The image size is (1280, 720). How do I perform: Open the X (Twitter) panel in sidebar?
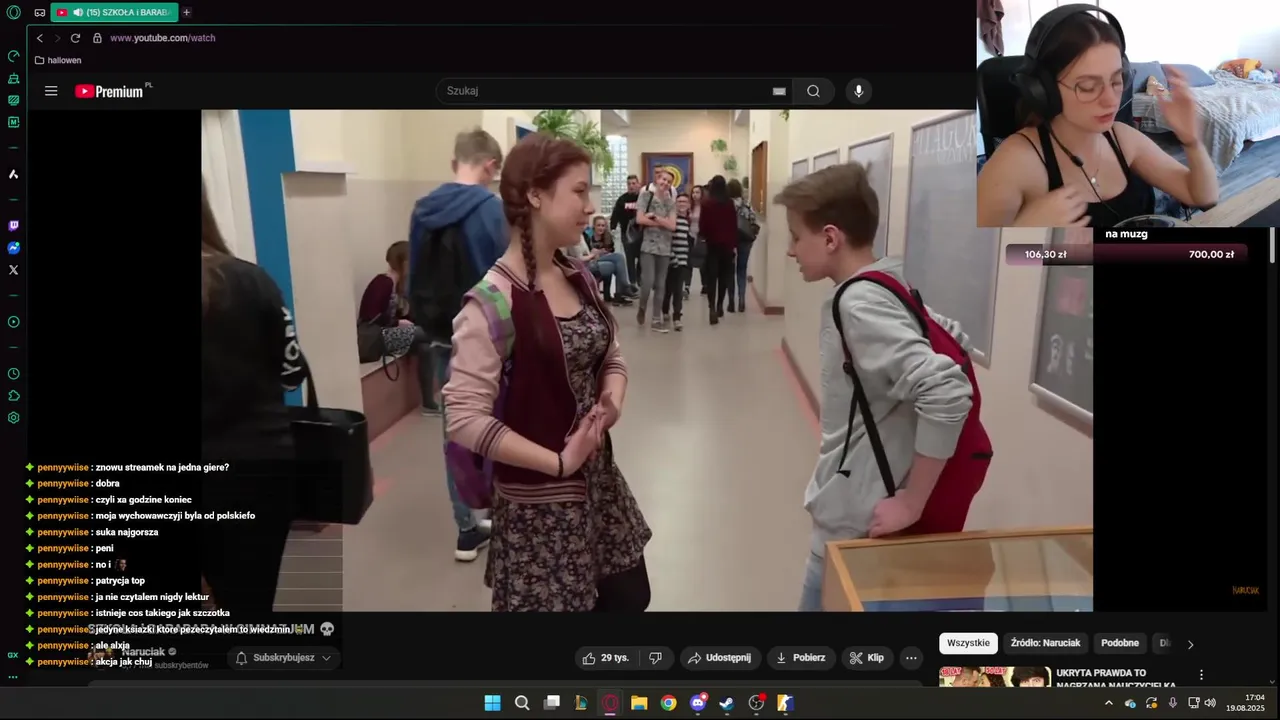[x=13, y=270]
